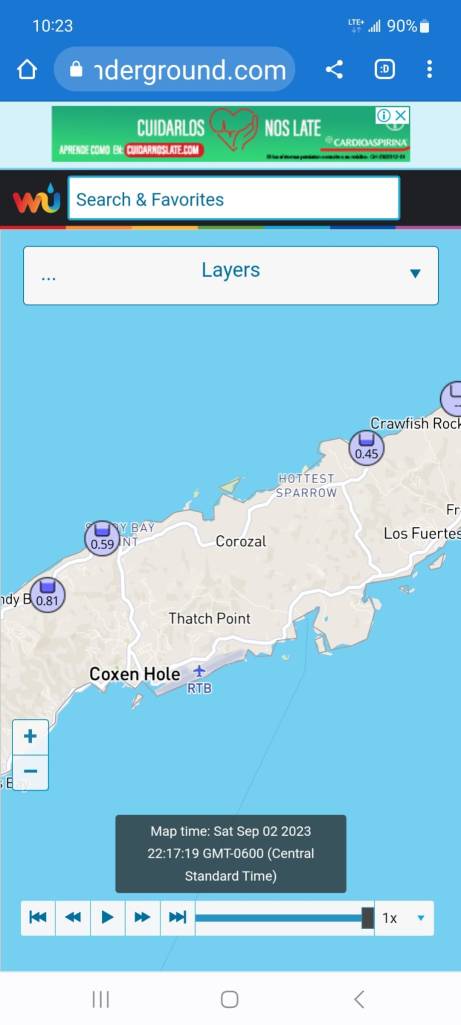Focus the Search & Favorites field
The image size is (461, 1025).
tap(233, 199)
